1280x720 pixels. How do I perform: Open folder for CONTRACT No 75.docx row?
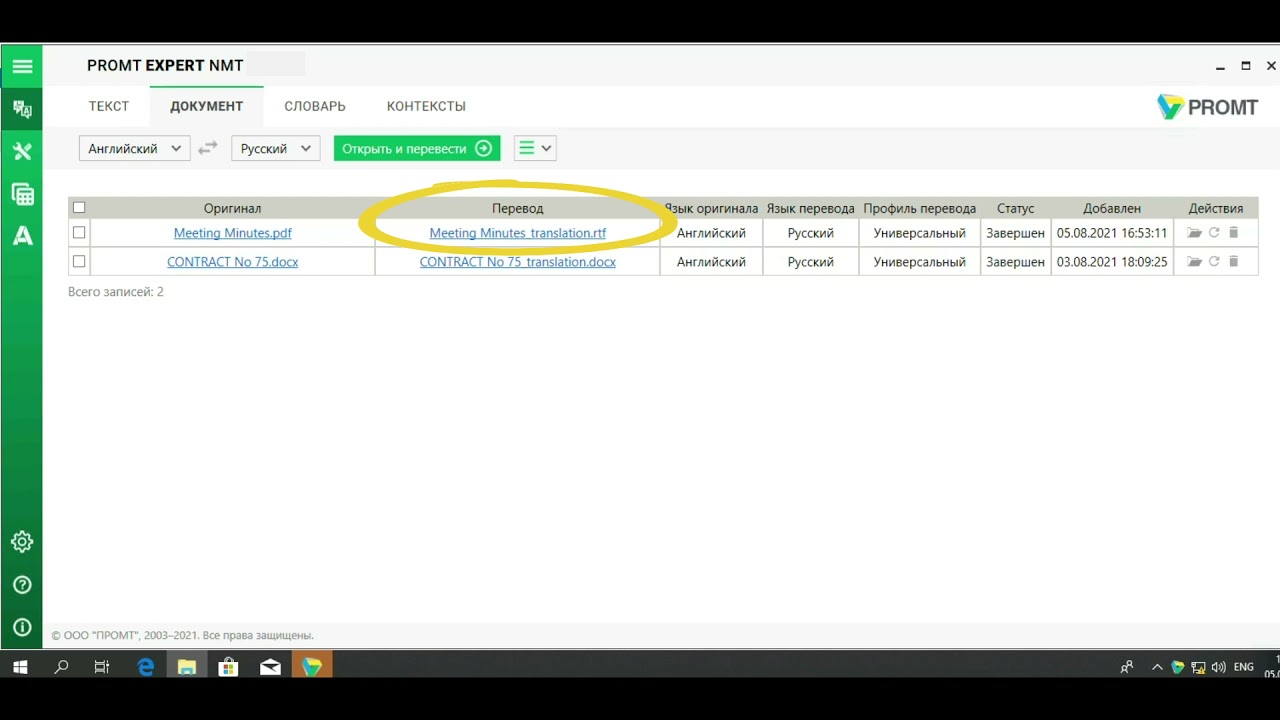[1194, 262]
